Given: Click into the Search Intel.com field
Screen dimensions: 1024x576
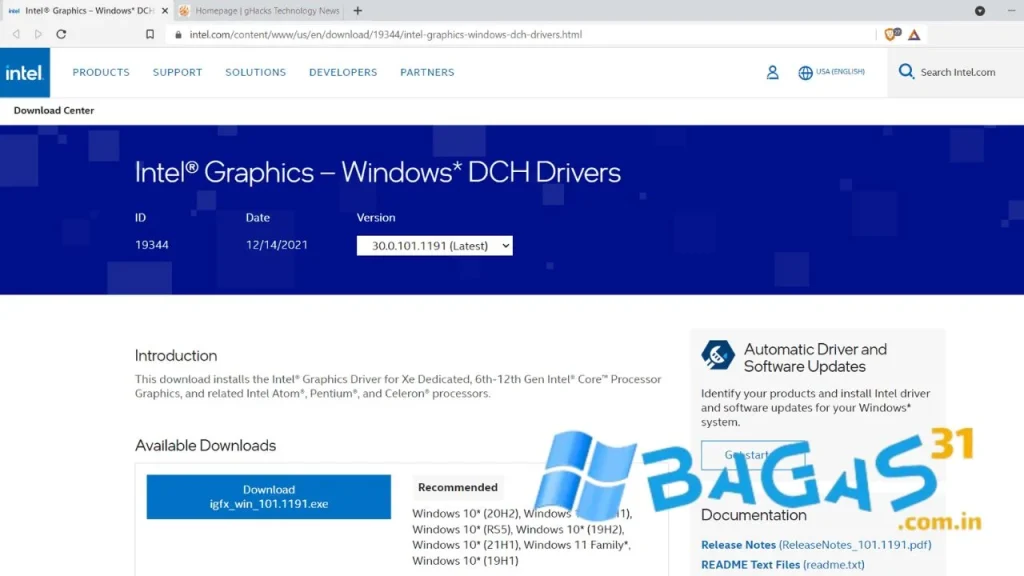Looking at the screenshot, I should (958, 72).
